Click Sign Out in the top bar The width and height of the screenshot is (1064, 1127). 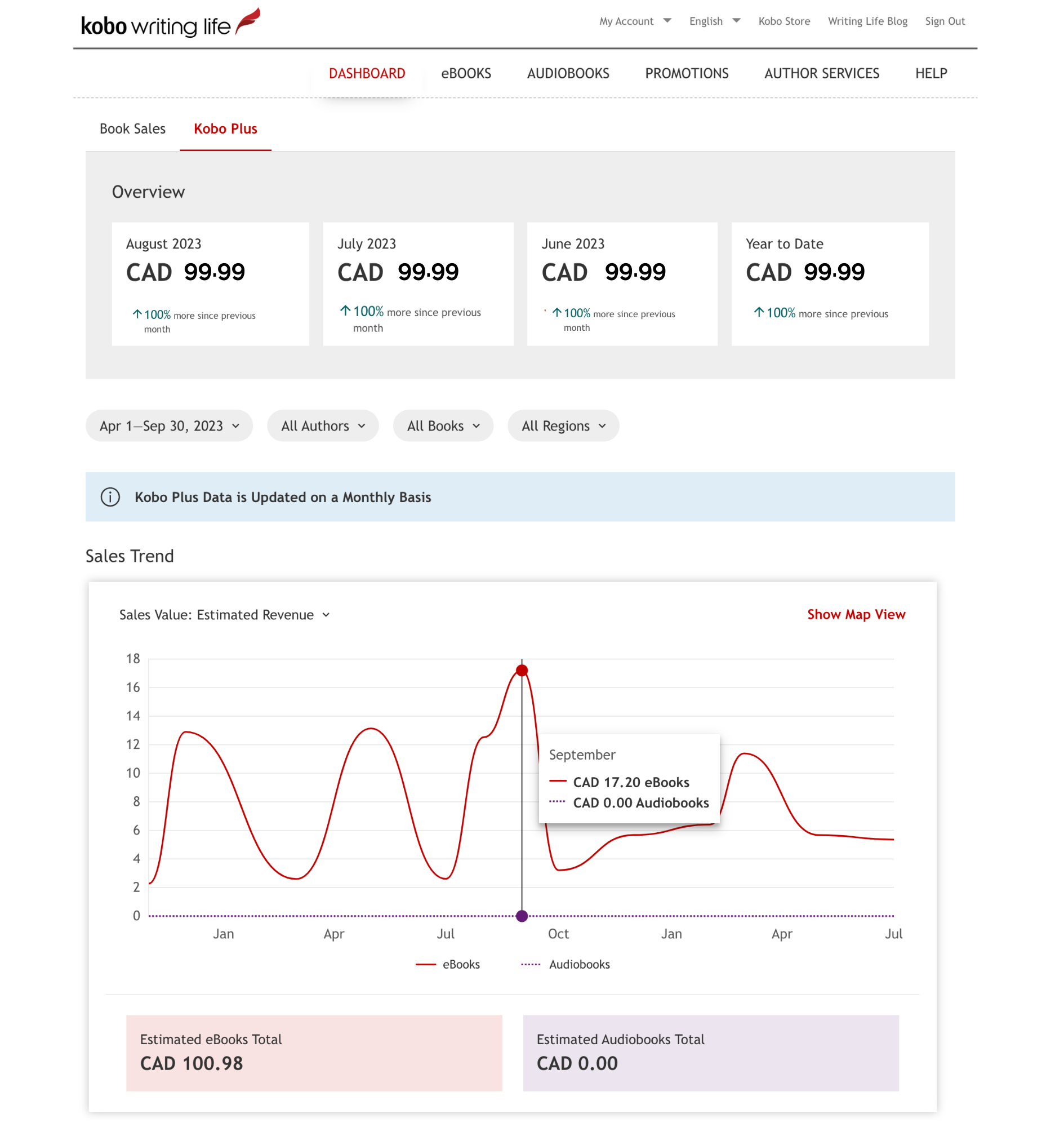pyautogui.click(x=945, y=21)
